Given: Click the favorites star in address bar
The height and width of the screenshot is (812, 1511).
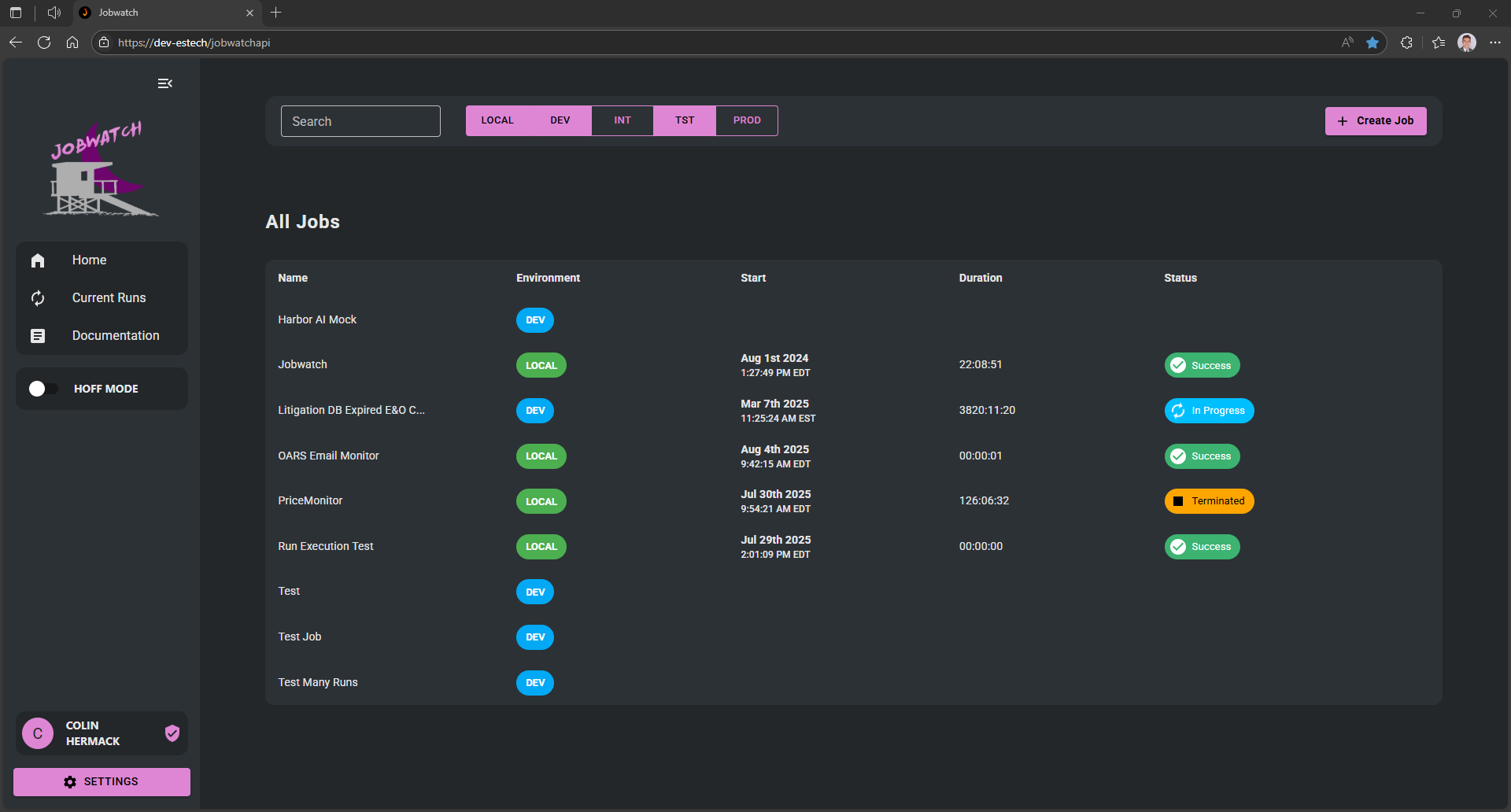Looking at the screenshot, I should pyautogui.click(x=1372, y=42).
